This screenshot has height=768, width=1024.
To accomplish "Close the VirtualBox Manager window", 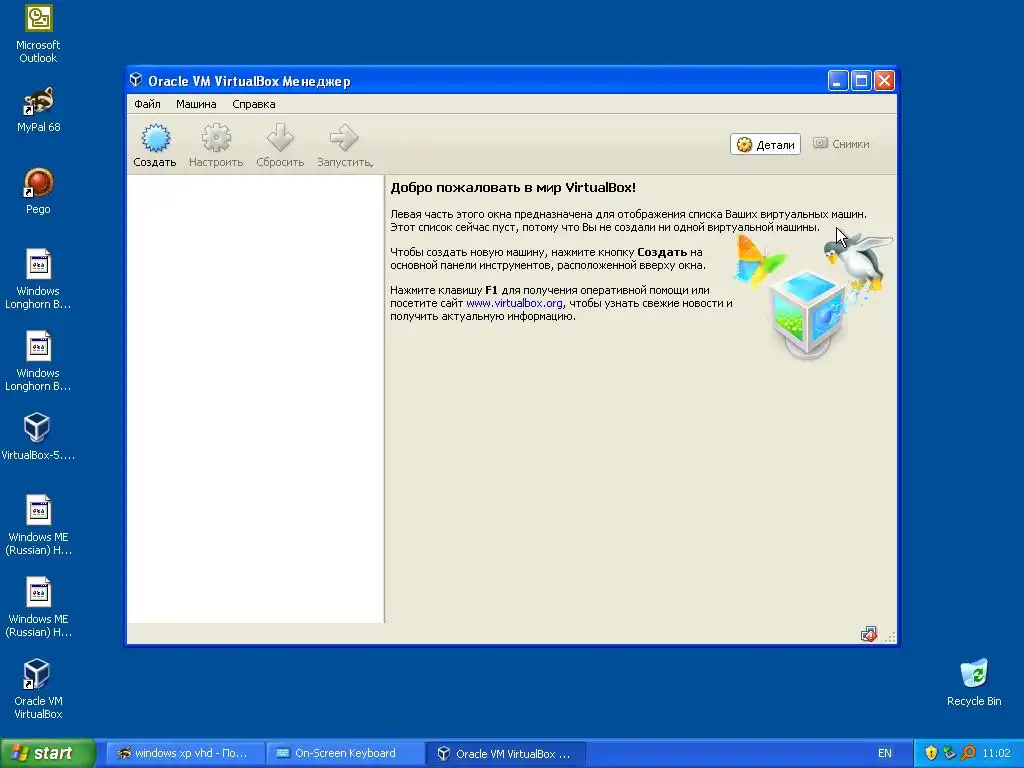I will pos(884,80).
